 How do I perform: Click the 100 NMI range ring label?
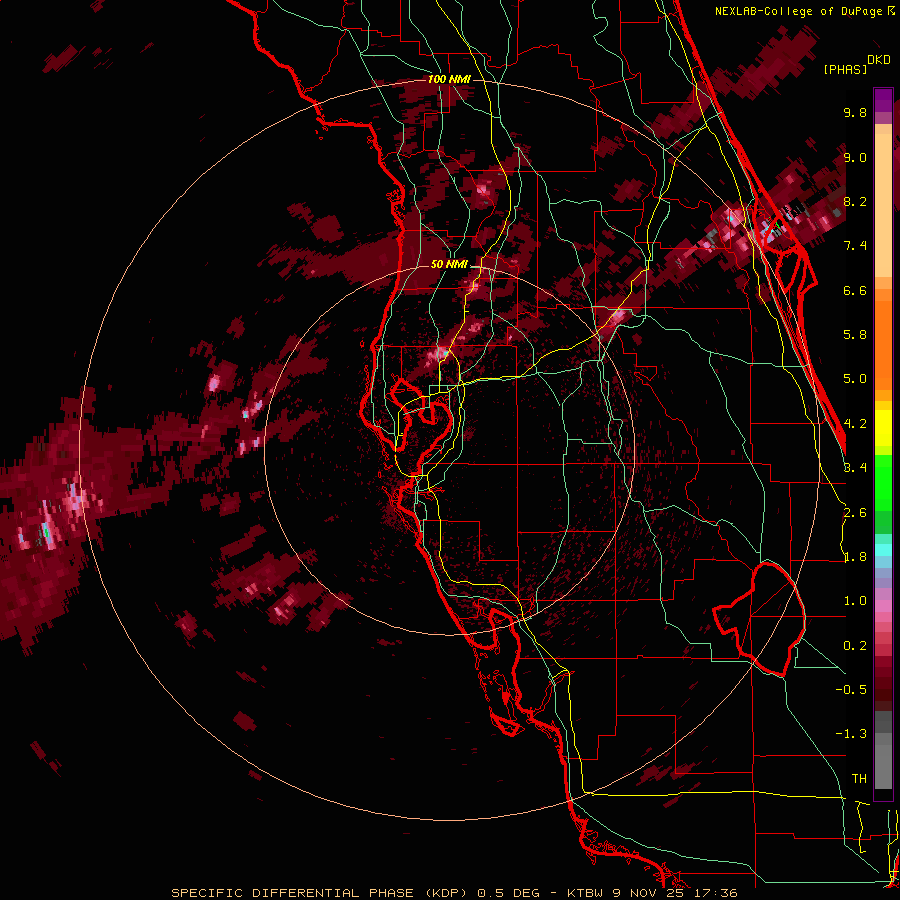(x=449, y=79)
